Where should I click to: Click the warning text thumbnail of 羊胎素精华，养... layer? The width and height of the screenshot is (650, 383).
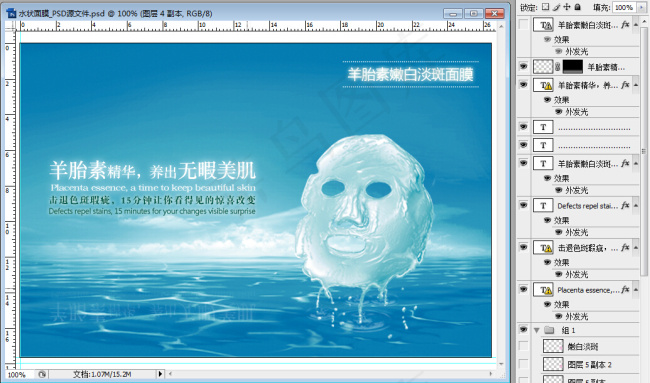[x=543, y=85]
